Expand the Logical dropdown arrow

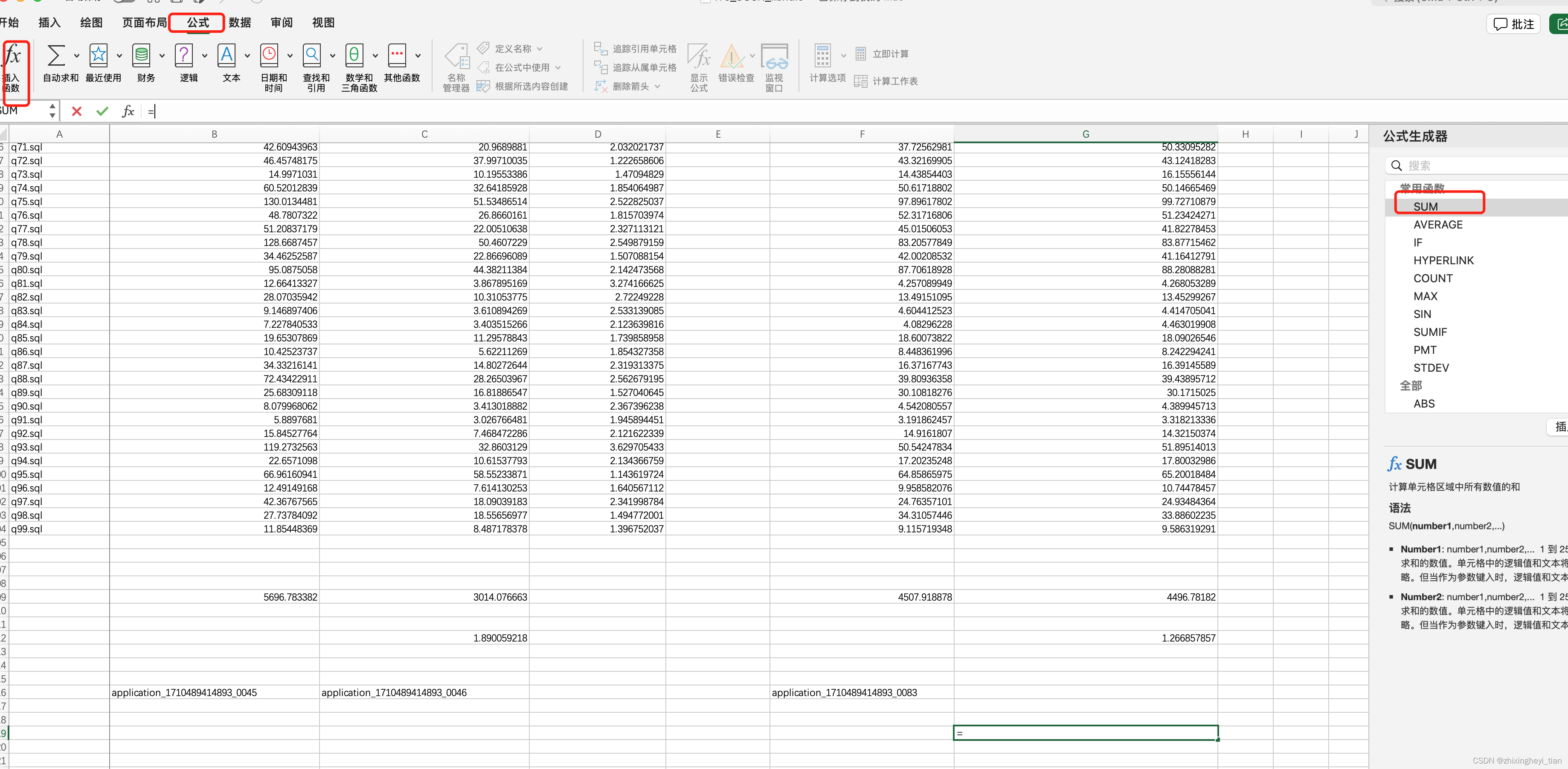pos(204,56)
